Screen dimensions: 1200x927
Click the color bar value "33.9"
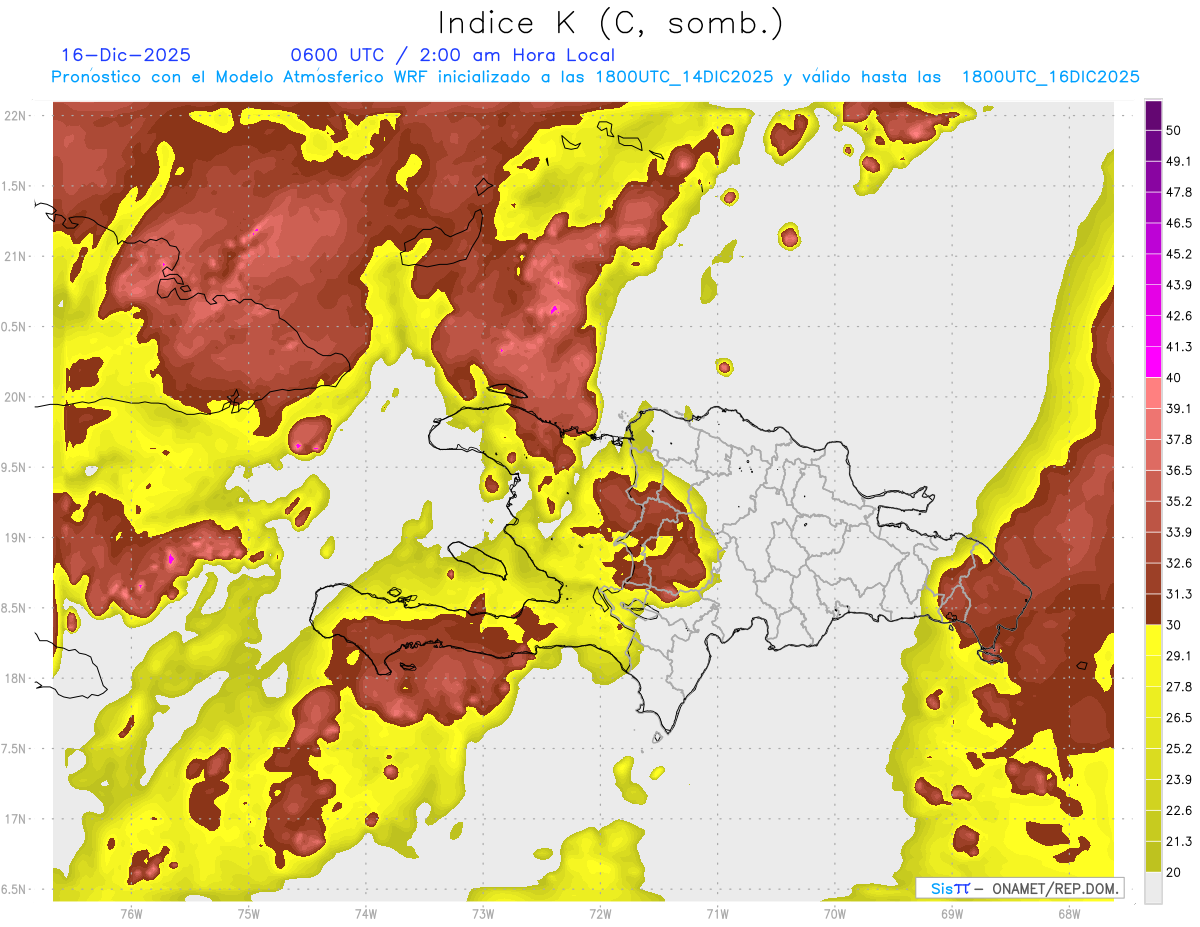pyautogui.click(x=1180, y=532)
